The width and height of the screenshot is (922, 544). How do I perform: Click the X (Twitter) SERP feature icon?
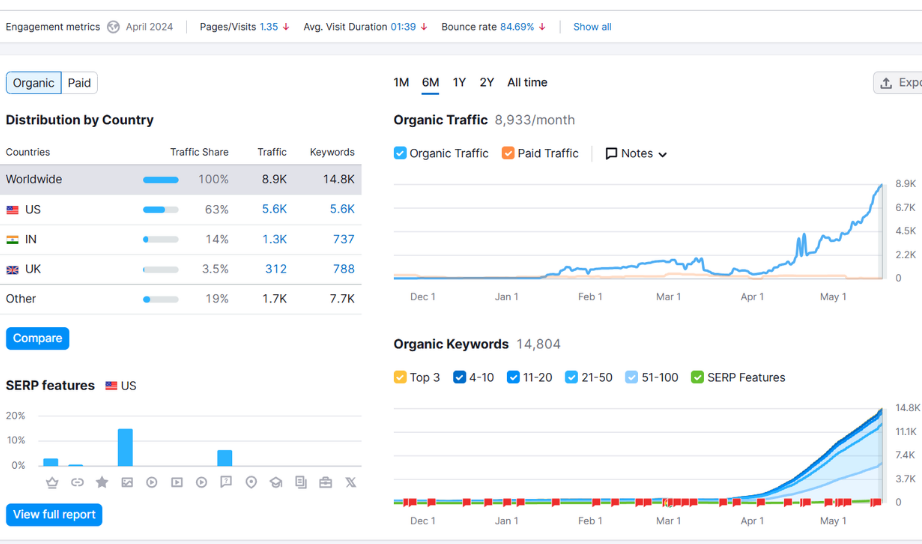click(x=350, y=482)
